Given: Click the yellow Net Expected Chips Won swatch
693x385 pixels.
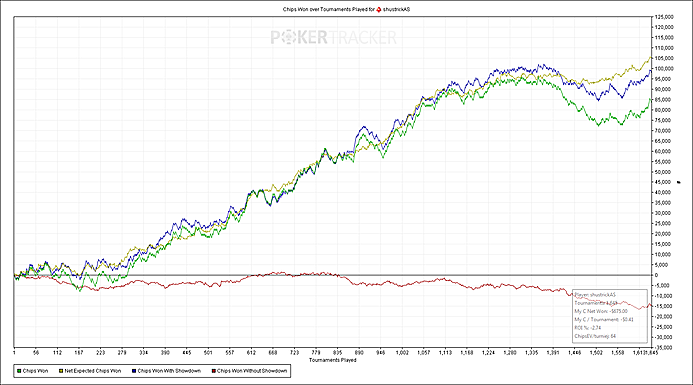Looking at the screenshot, I should click(x=61, y=371).
